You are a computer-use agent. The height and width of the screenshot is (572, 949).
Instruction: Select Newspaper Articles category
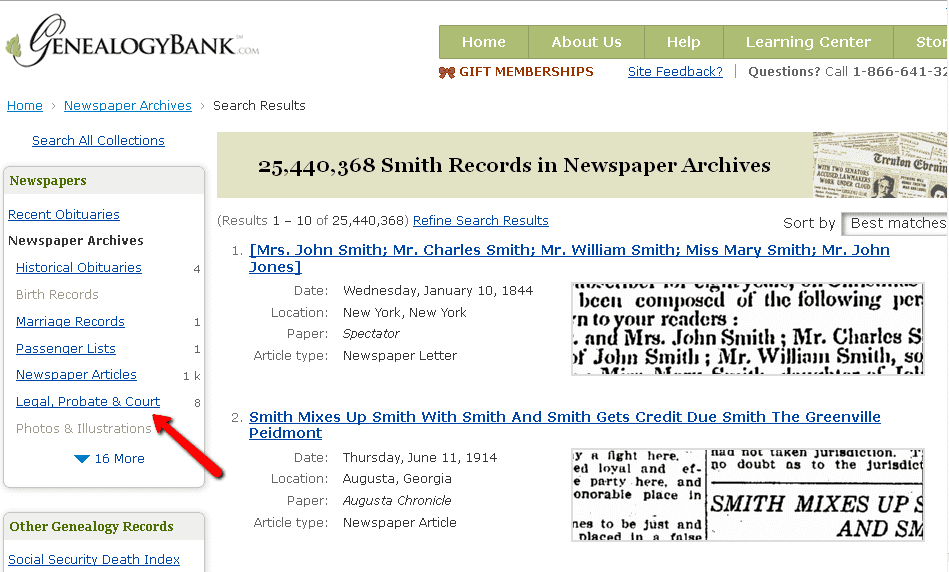pos(76,375)
